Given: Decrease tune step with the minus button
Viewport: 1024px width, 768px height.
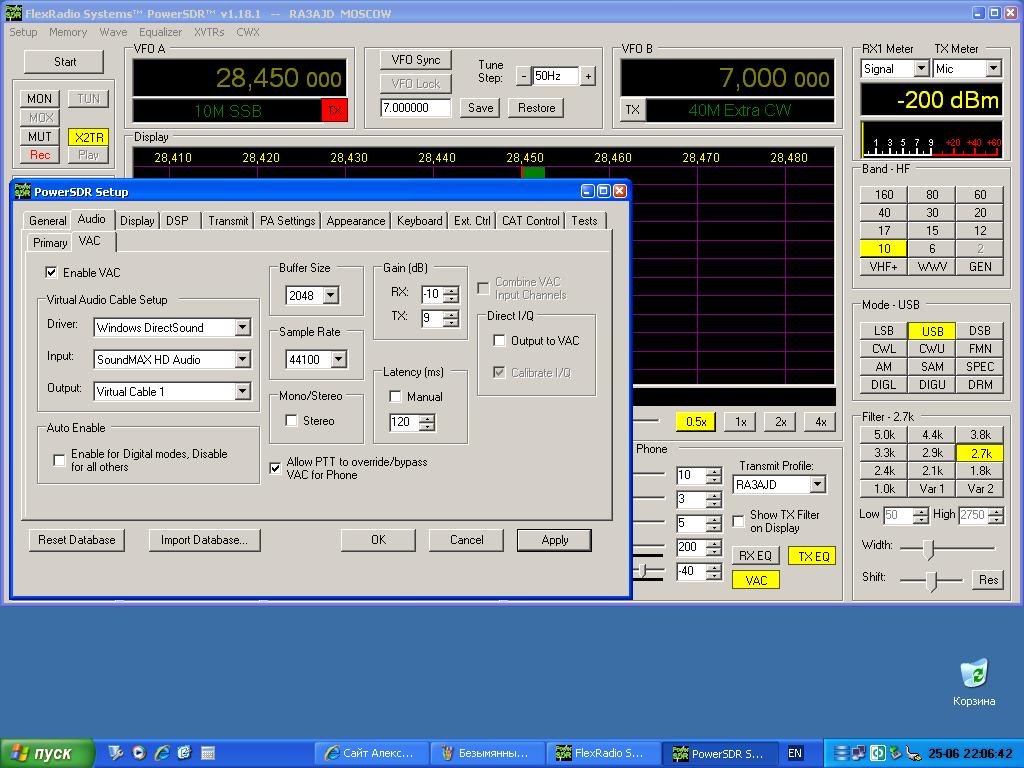Looking at the screenshot, I should [523, 76].
